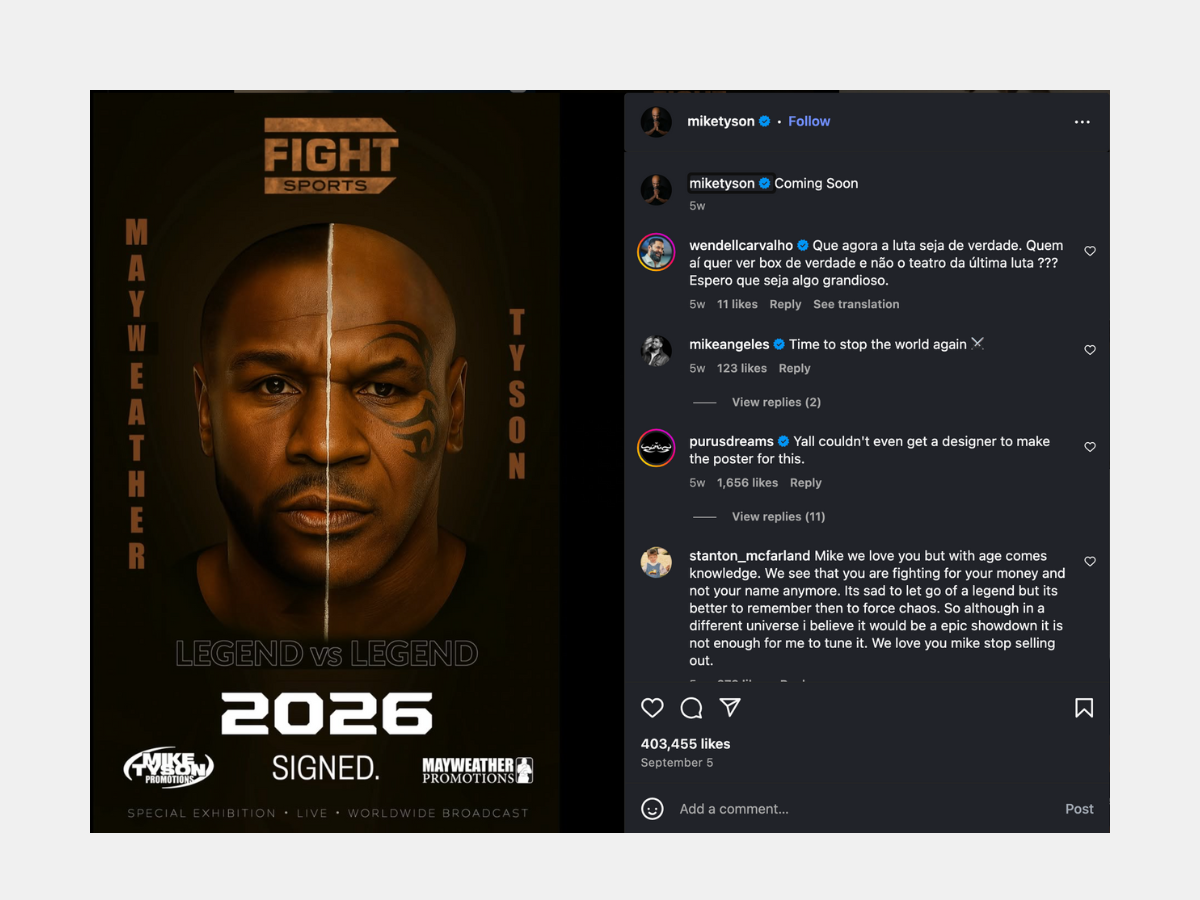Expand View replies (2) under mikeangeles
Viewport: 1200px width, 900px height.
tap(776, 402)
